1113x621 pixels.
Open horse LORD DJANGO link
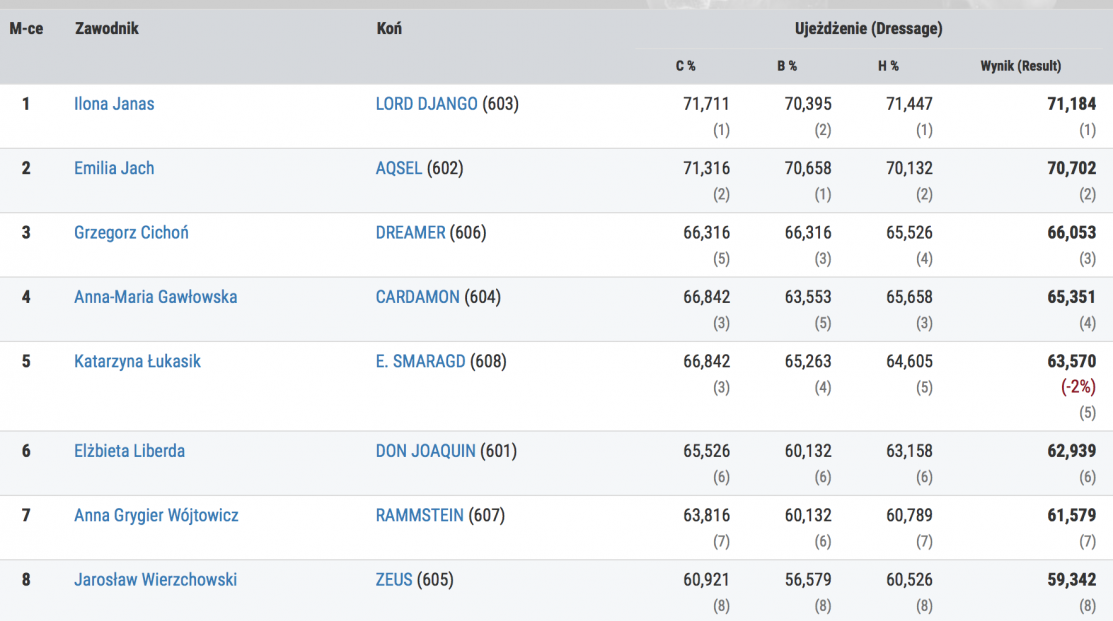click(x=426, y=104)
